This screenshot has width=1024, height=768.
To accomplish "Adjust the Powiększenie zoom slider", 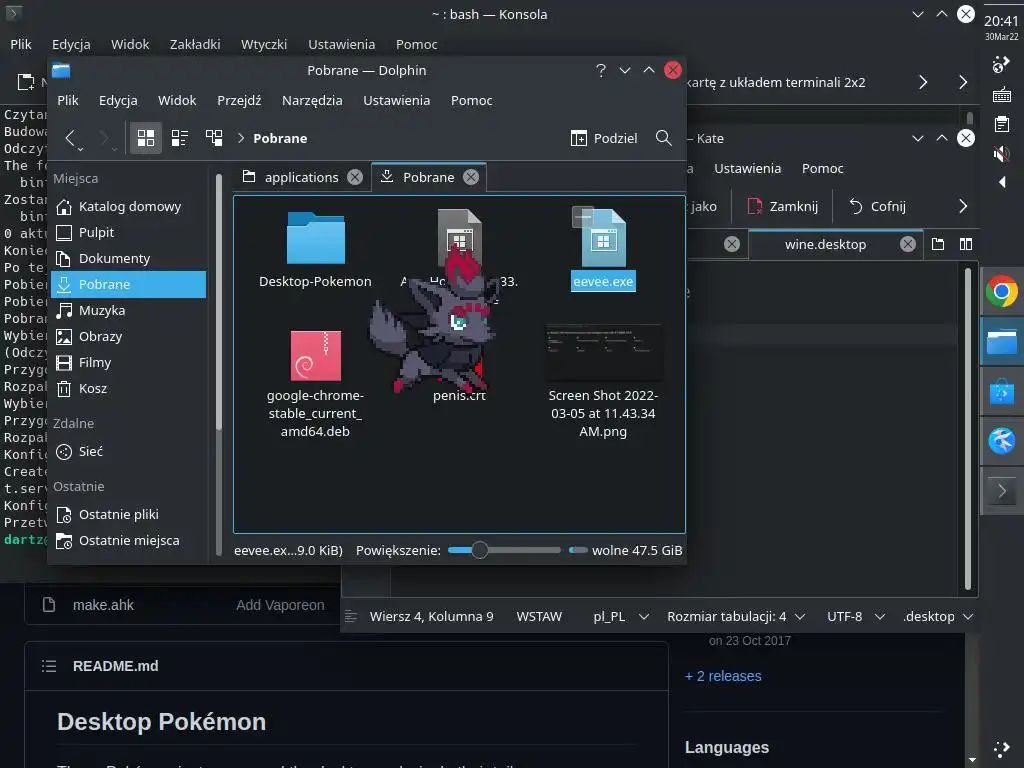I will [504, 551].
